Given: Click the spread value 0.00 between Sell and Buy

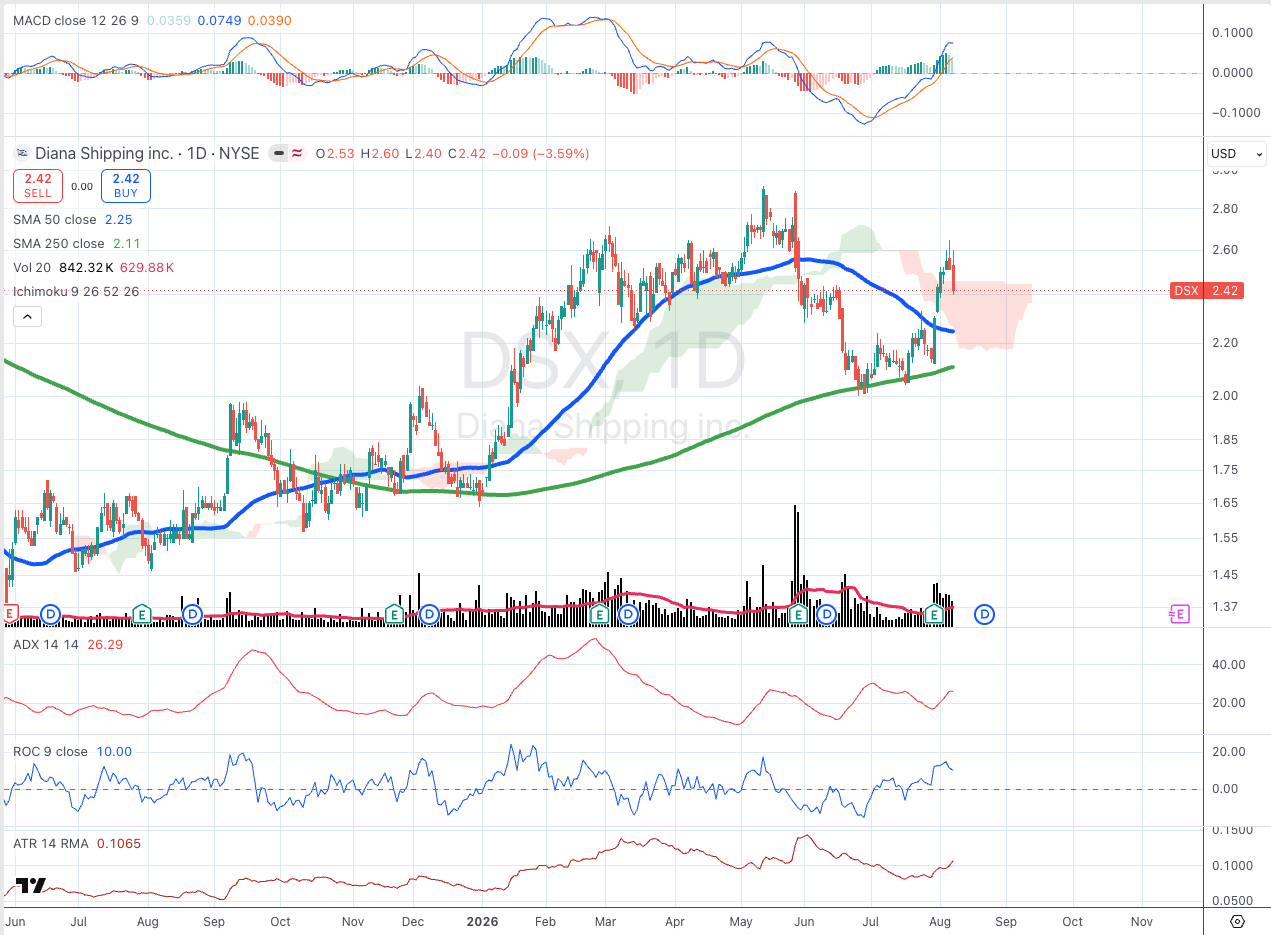Looking at the screenshot, I should tap(82, 186).
